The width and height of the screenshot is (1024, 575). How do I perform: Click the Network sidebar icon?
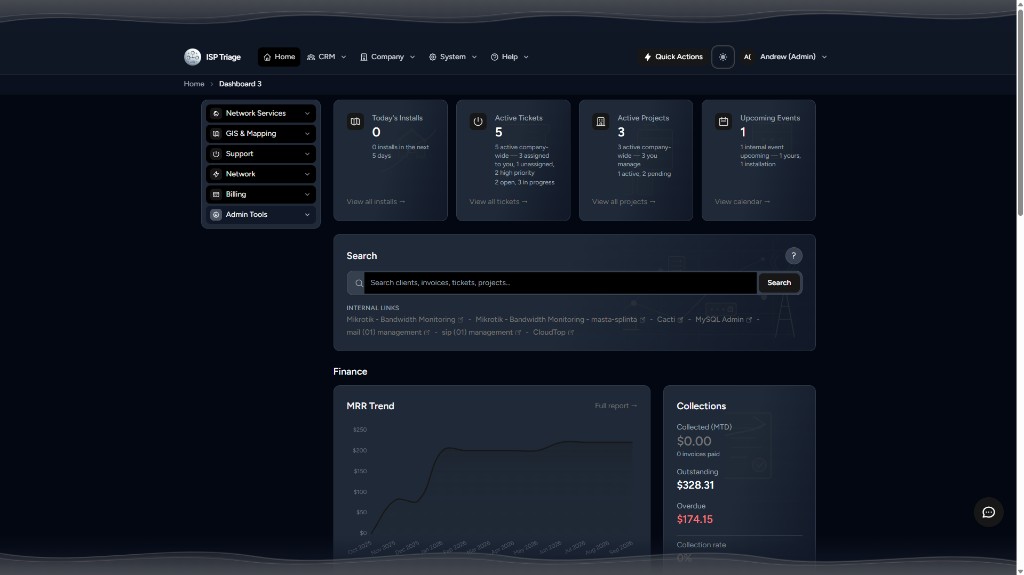pyautogui.click(x=216, y=174)
